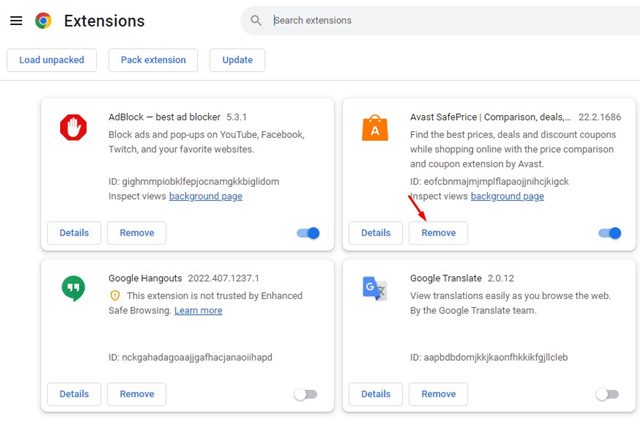
Task: Click Google Translate version 2.0.12
Action: [x=501, y=278]
